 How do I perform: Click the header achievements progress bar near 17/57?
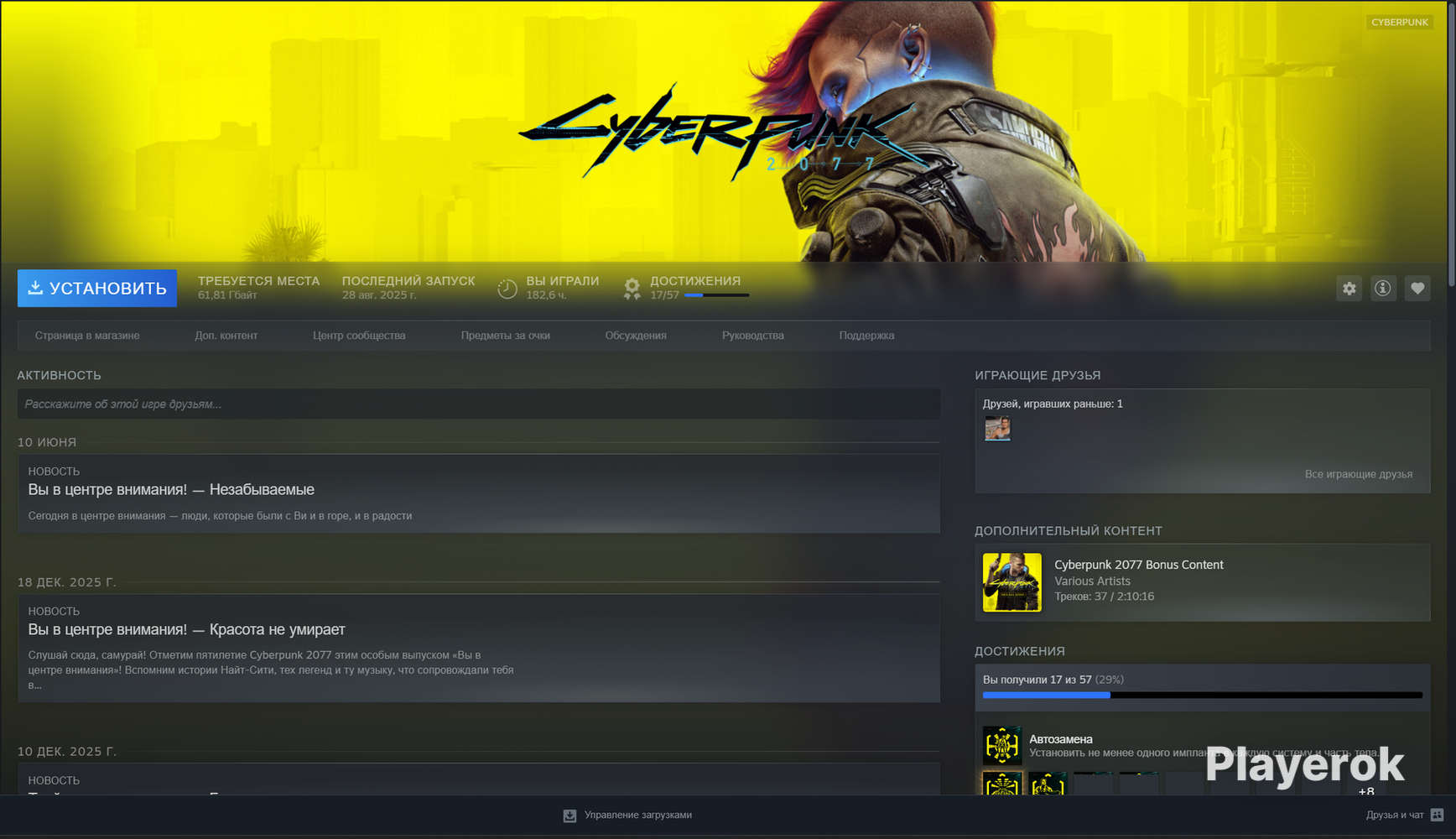(716, 295)
